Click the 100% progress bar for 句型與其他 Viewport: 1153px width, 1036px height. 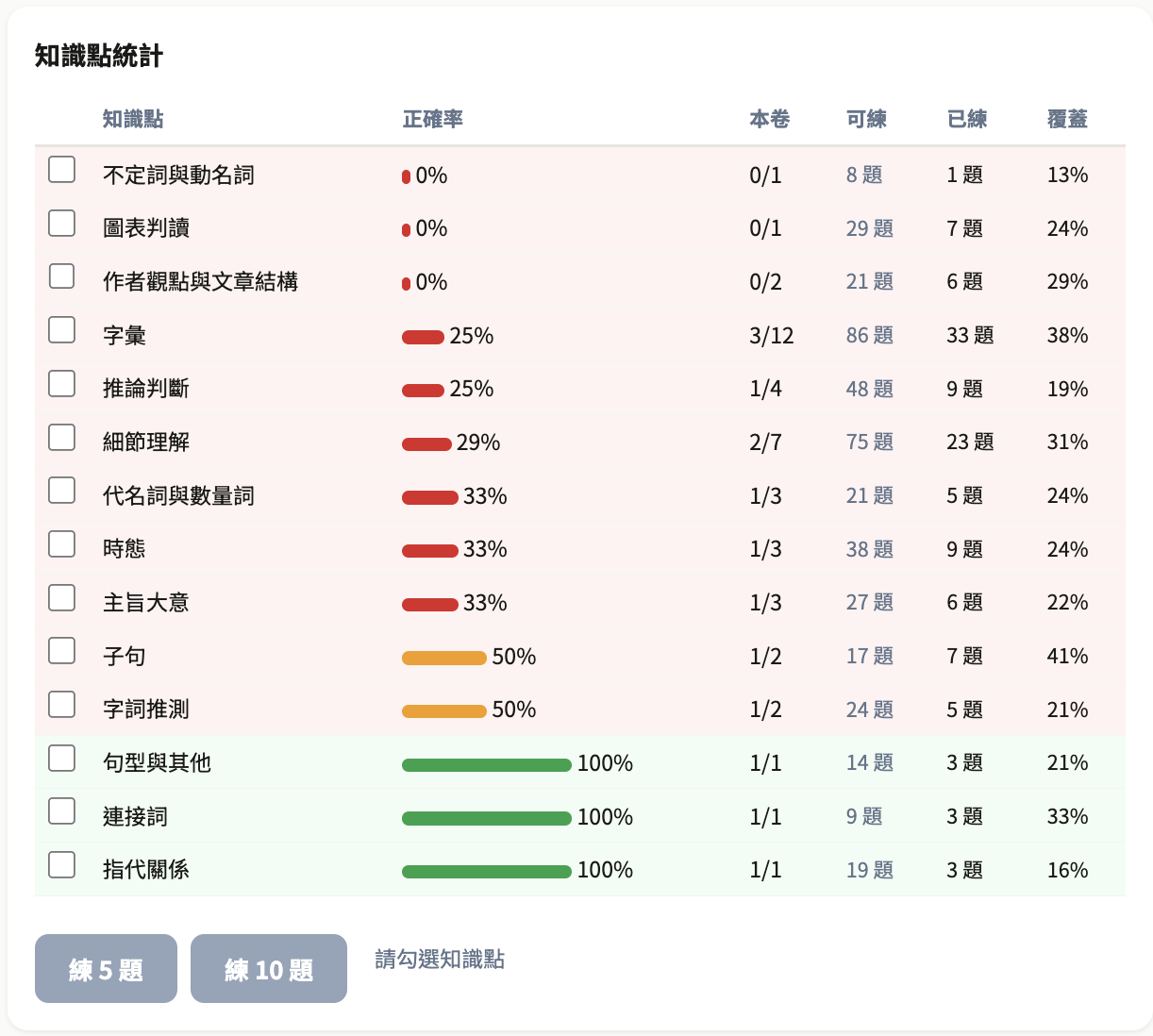tap(486, 764)
